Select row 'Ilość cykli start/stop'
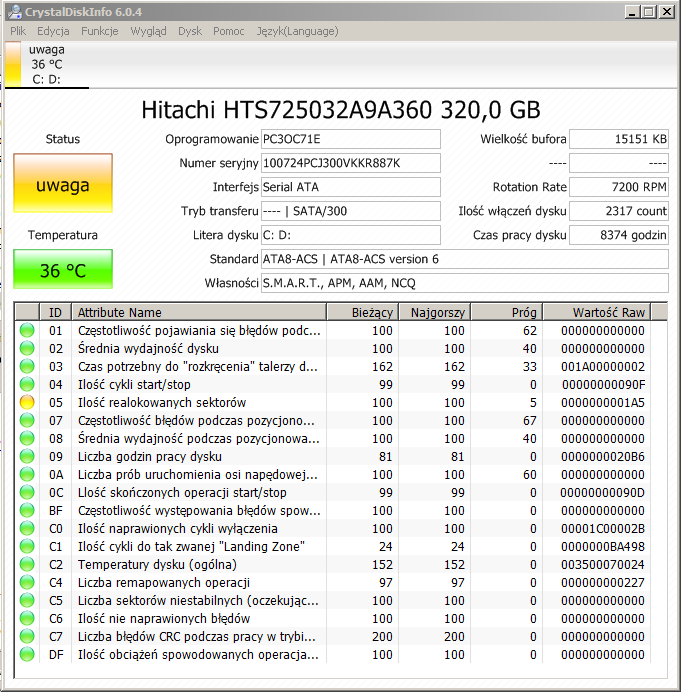 333,384
